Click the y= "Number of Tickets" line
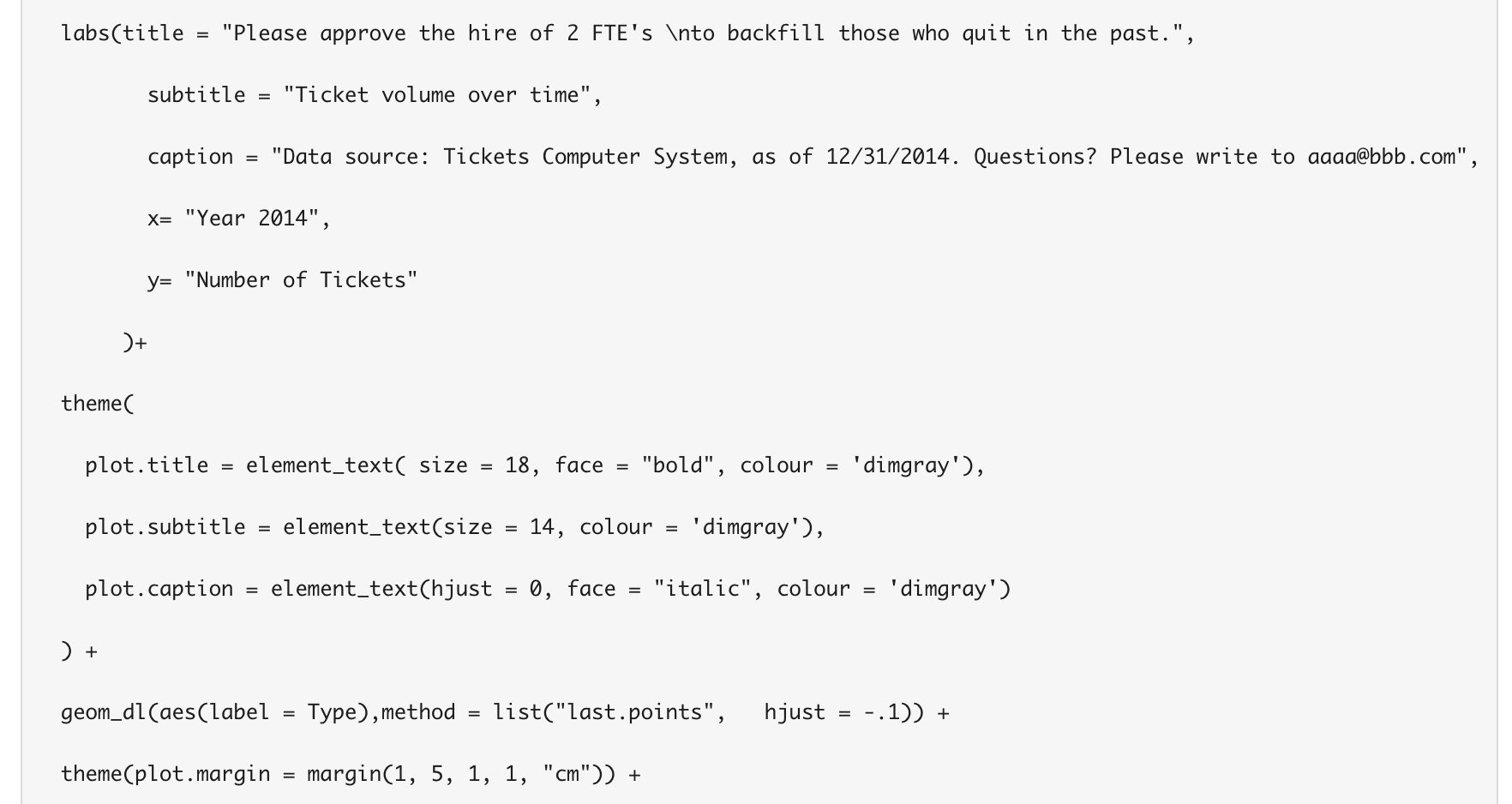 [282, 280]
